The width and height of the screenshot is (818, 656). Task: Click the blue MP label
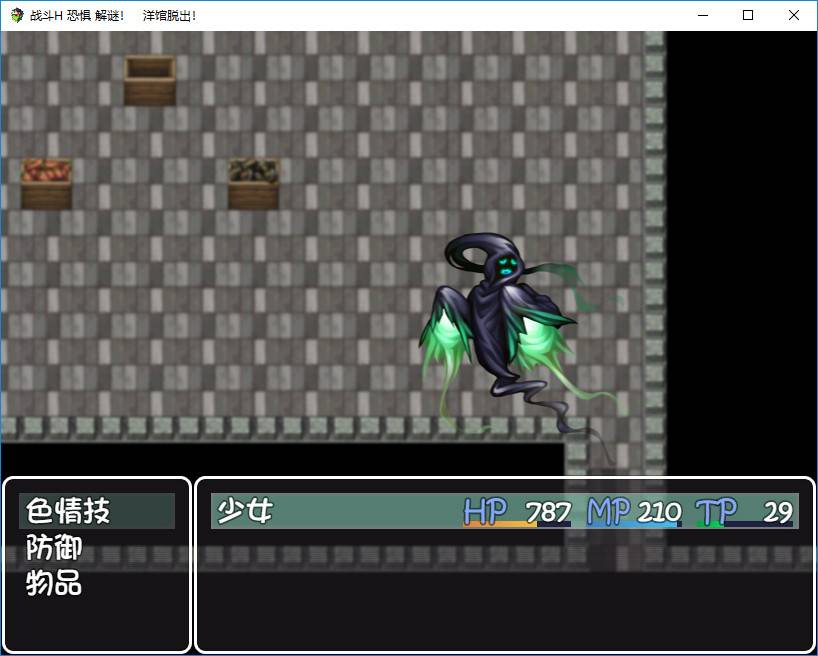pos(608,511)
